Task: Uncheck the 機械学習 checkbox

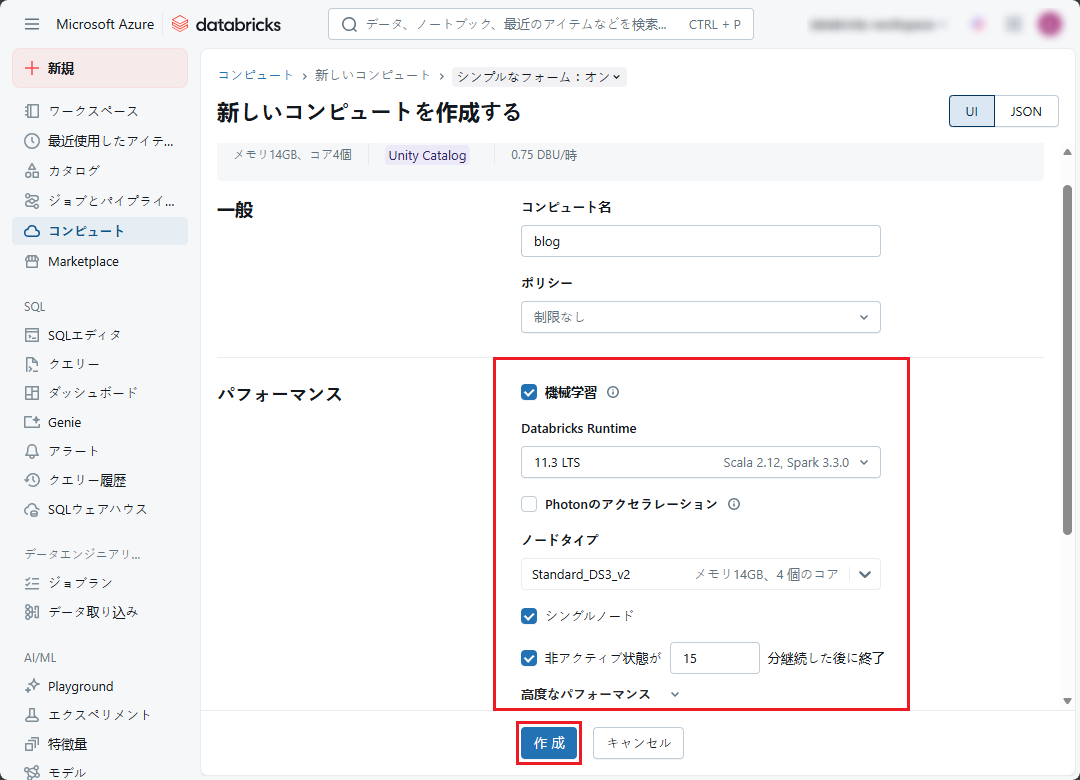Action: [530, 392]
